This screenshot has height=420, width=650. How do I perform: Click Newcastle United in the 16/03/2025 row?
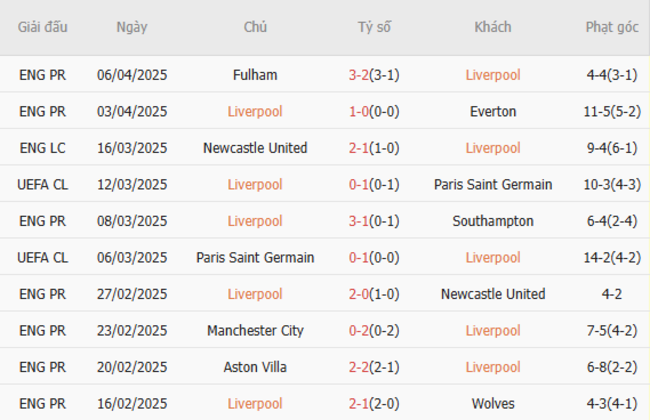click(255, 148)
